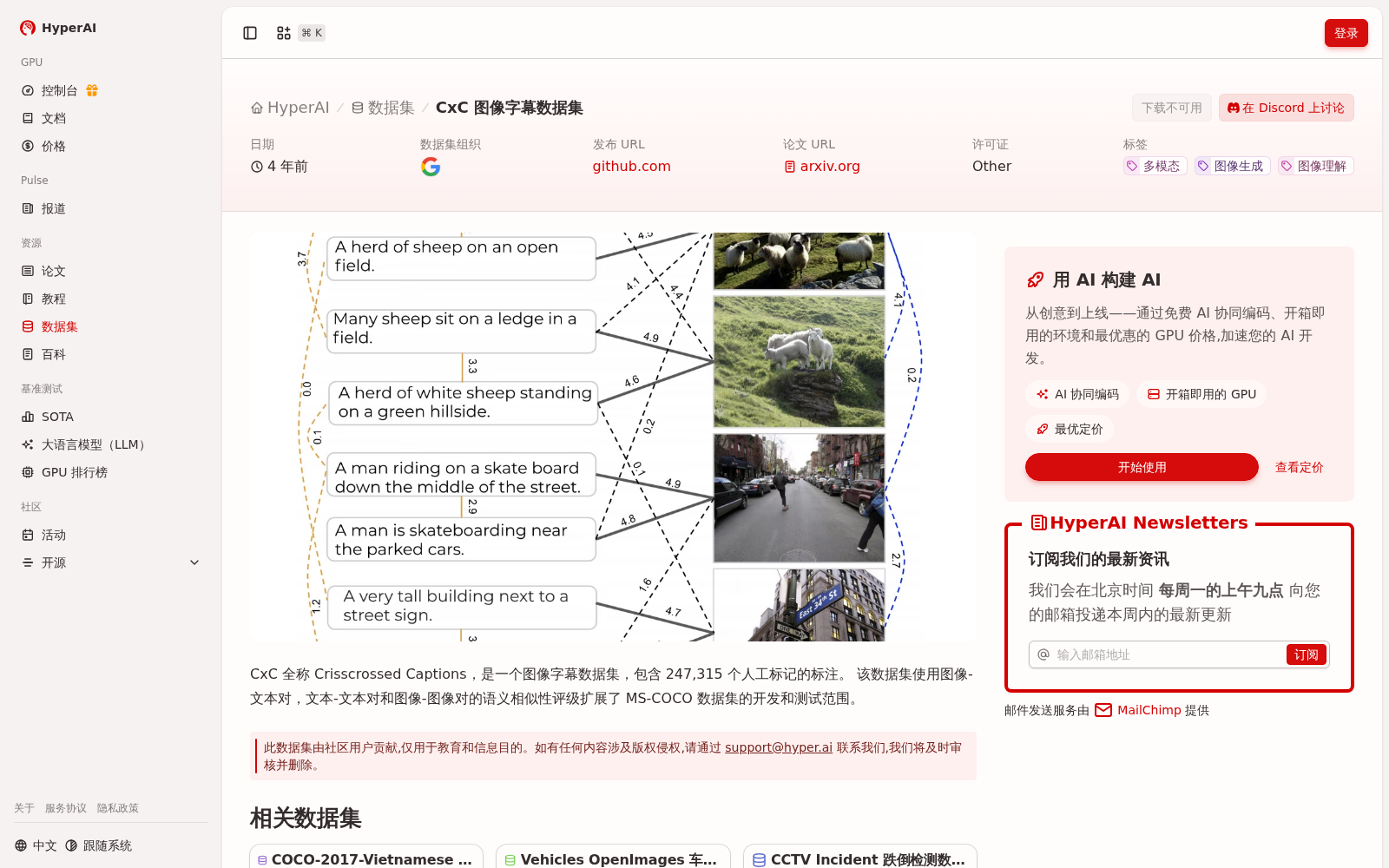Open CCTV Incident related dataset card

[x=859, y=856]
